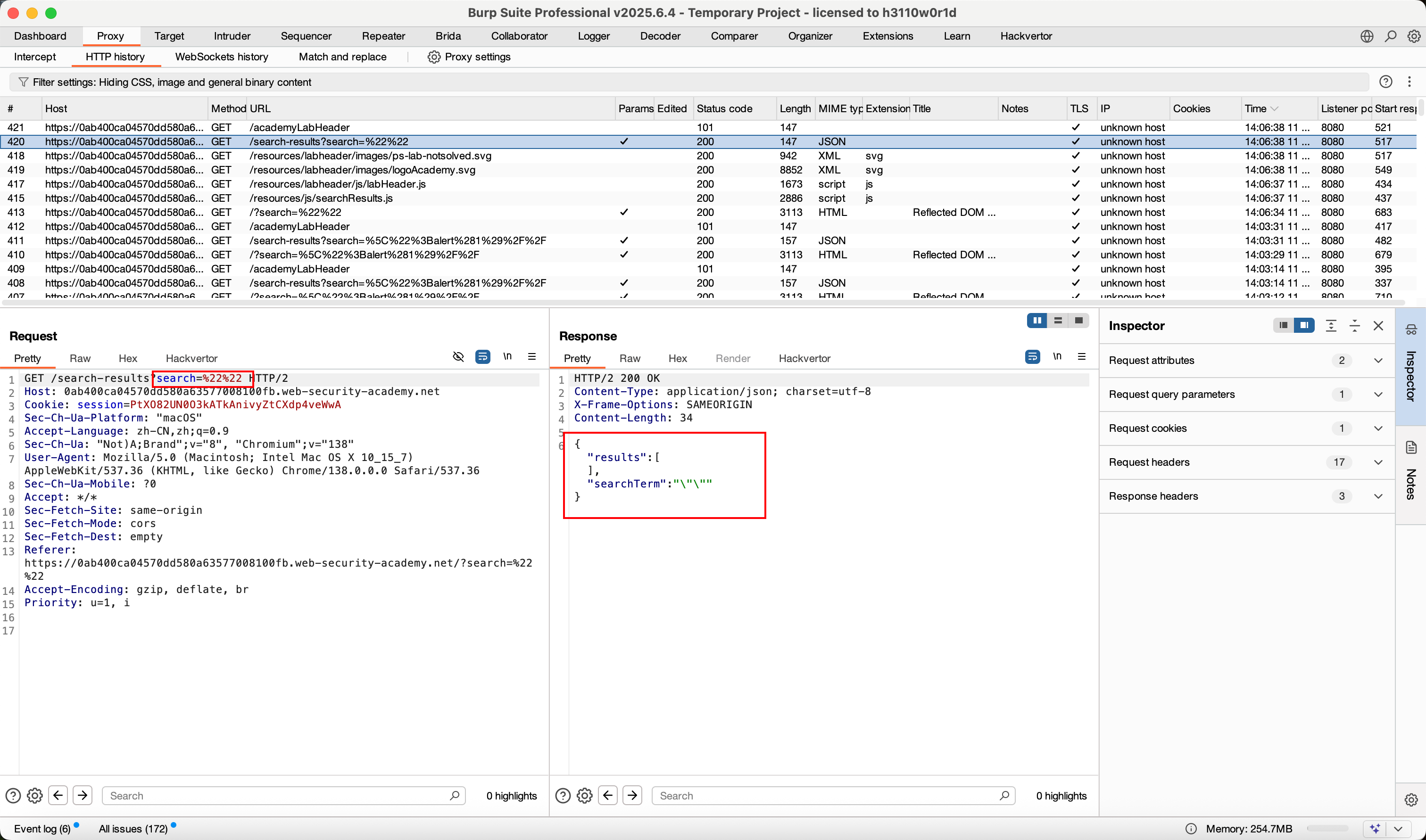Switch Request view to Raw tab
This screenshot has width=1426, height=840.
tap(80, 358)
